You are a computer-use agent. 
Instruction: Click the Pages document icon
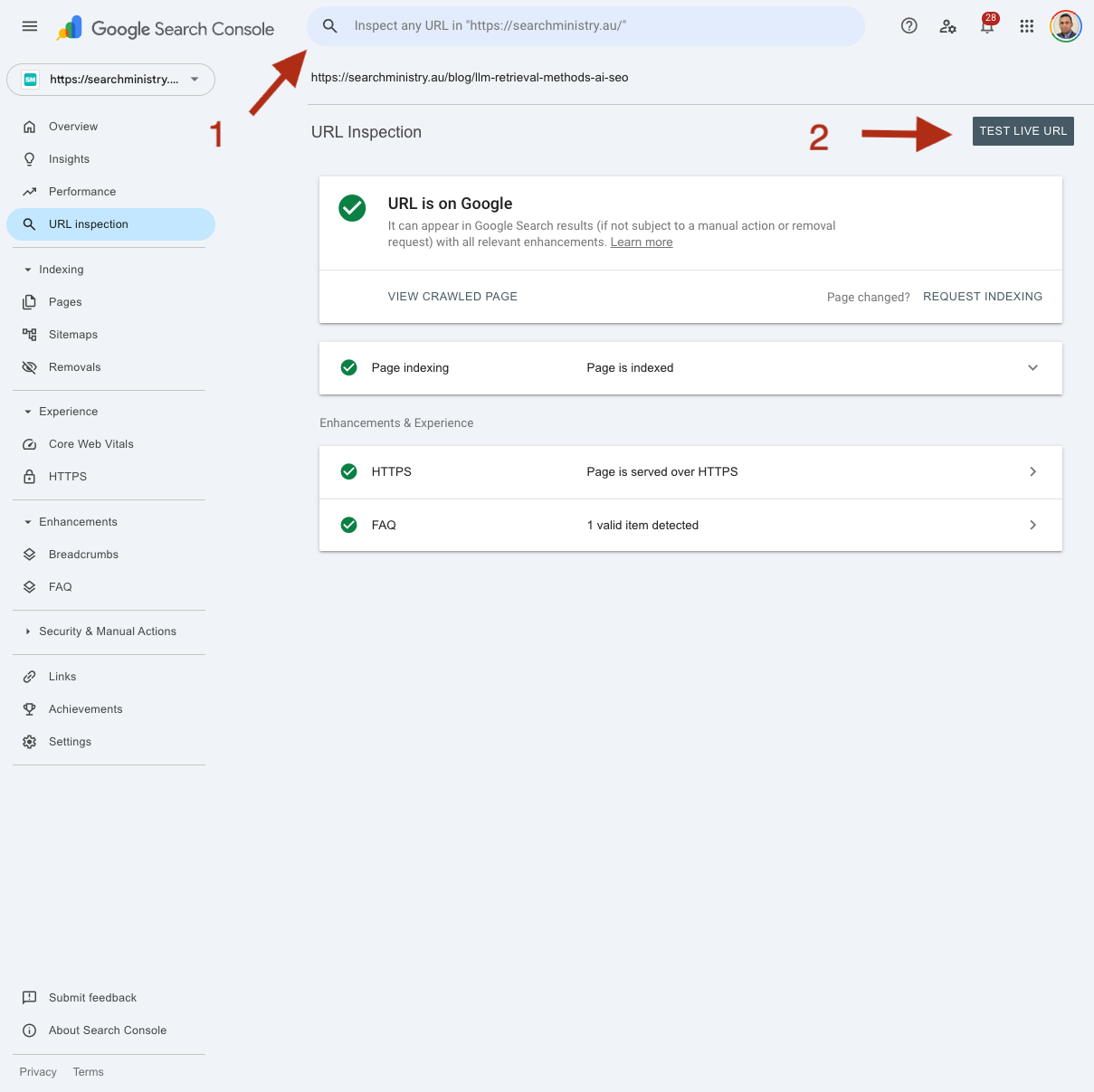pos(30,302)
